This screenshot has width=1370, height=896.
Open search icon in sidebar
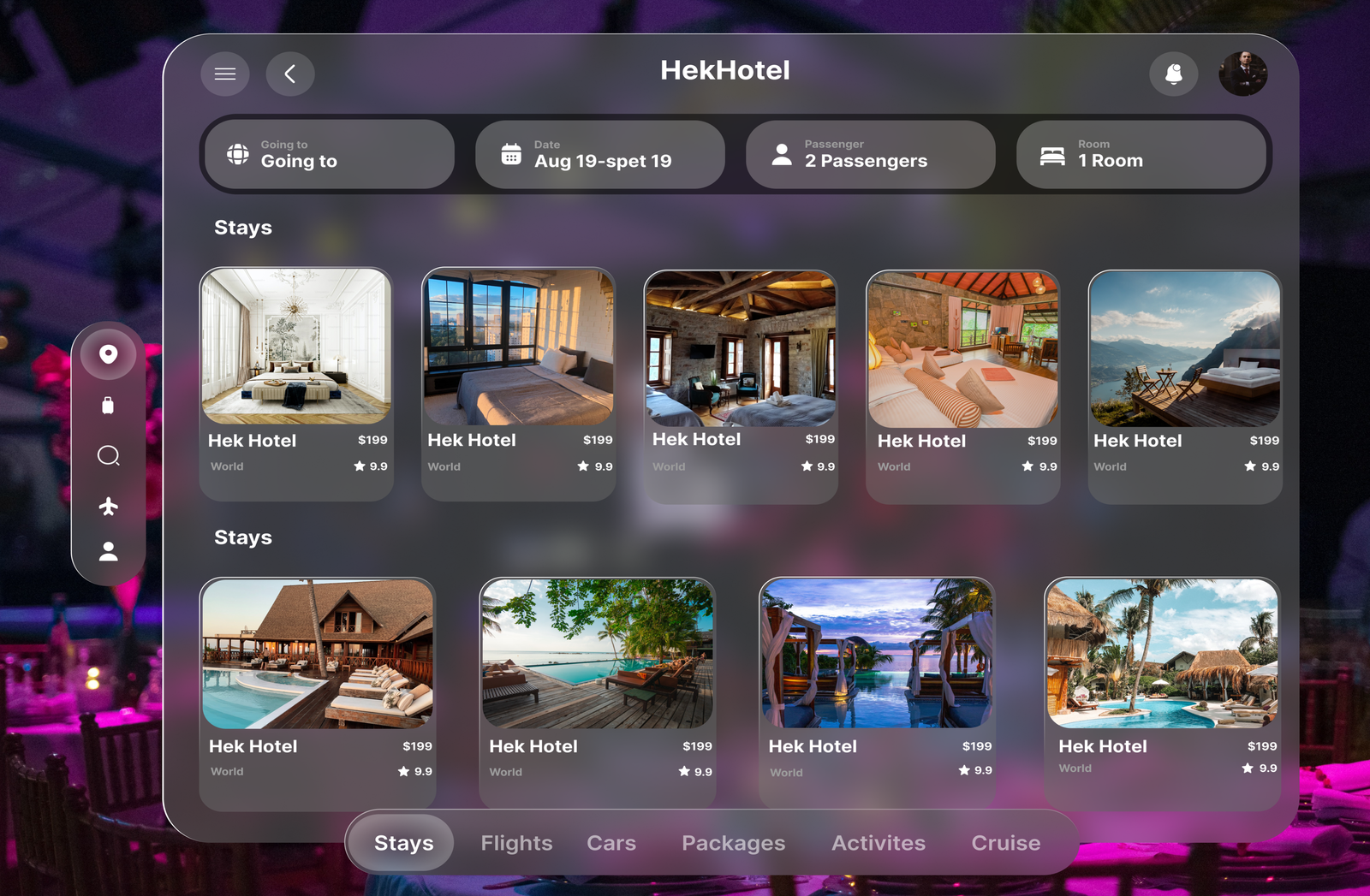[108, 455]
